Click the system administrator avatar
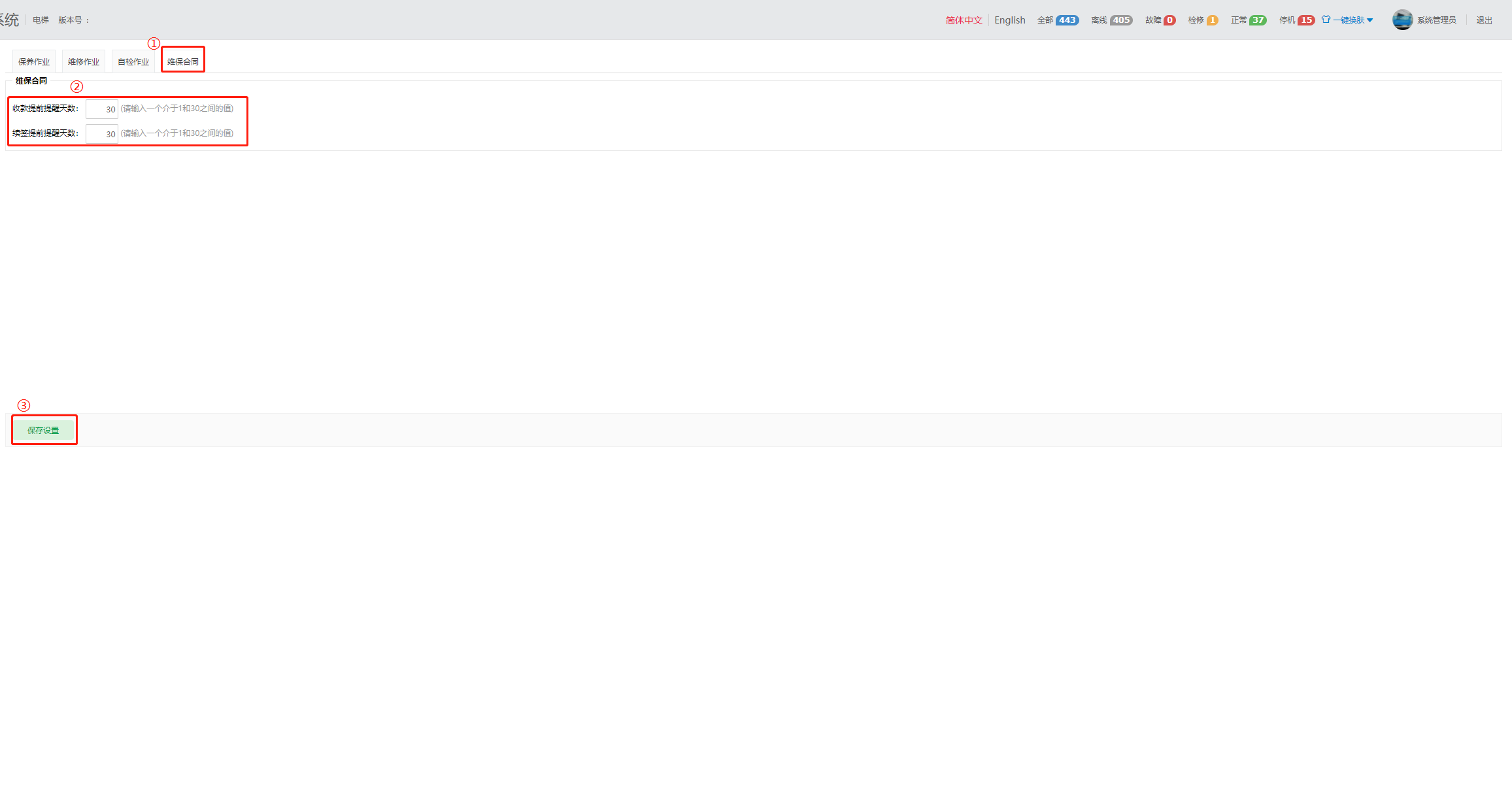The image size is (1512, 811). 1402,20
